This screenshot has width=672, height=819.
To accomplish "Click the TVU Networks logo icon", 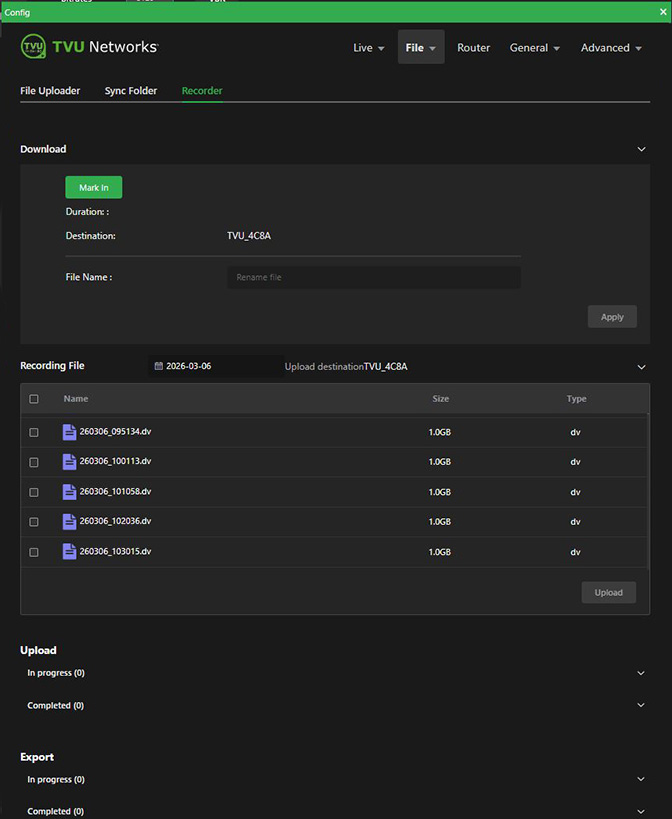I will coord(33,47).
